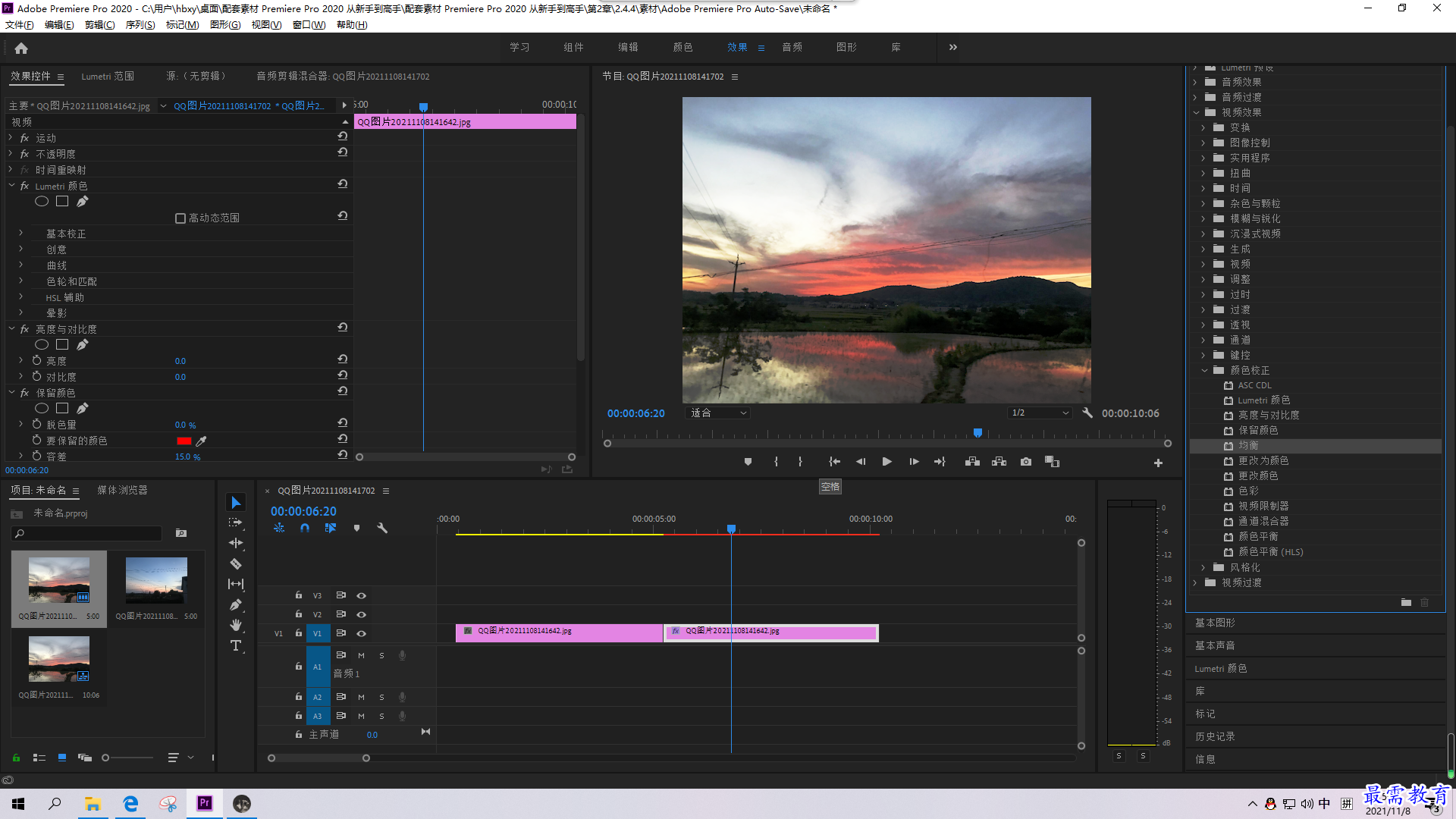The width and height of the screenshot is (1456, 819).
Task: Click Export Frame camera icon
Action: click(1026, 462)
